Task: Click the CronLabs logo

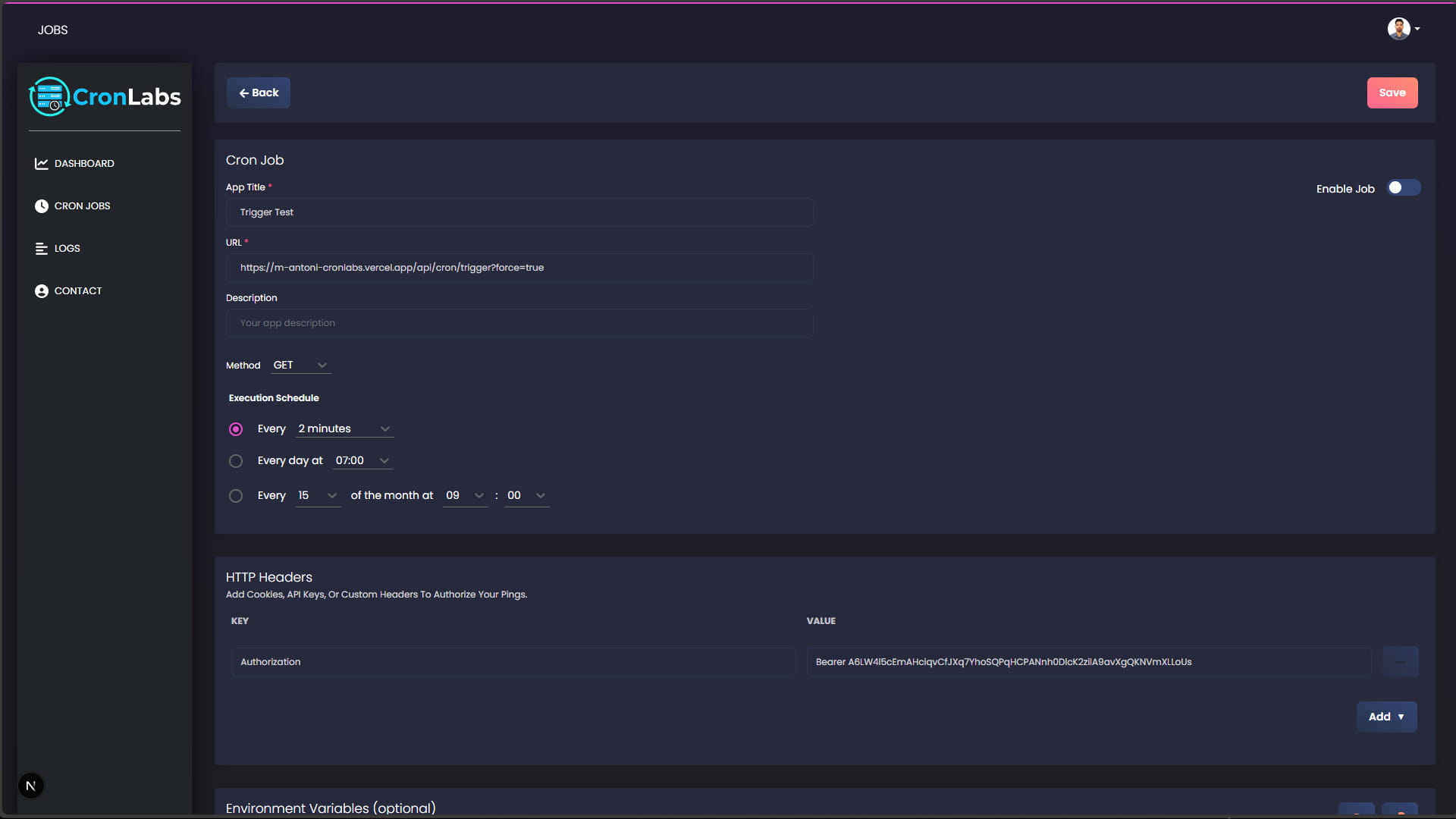Action: [105, 97]
